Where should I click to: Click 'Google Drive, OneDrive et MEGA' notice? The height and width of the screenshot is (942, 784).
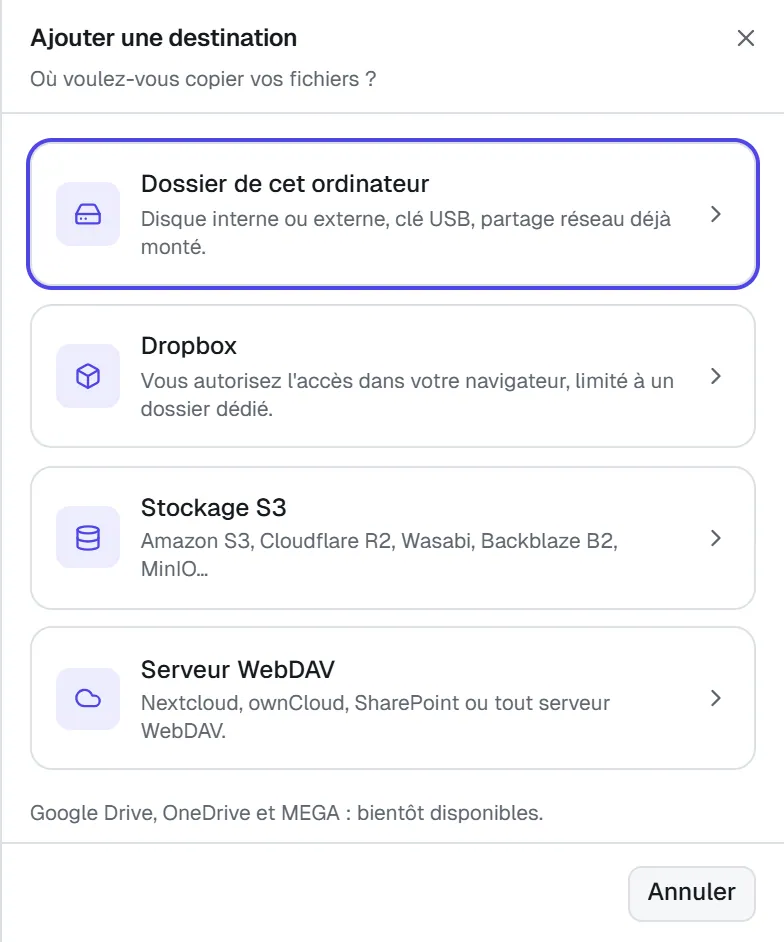click(x=287, y=813)
